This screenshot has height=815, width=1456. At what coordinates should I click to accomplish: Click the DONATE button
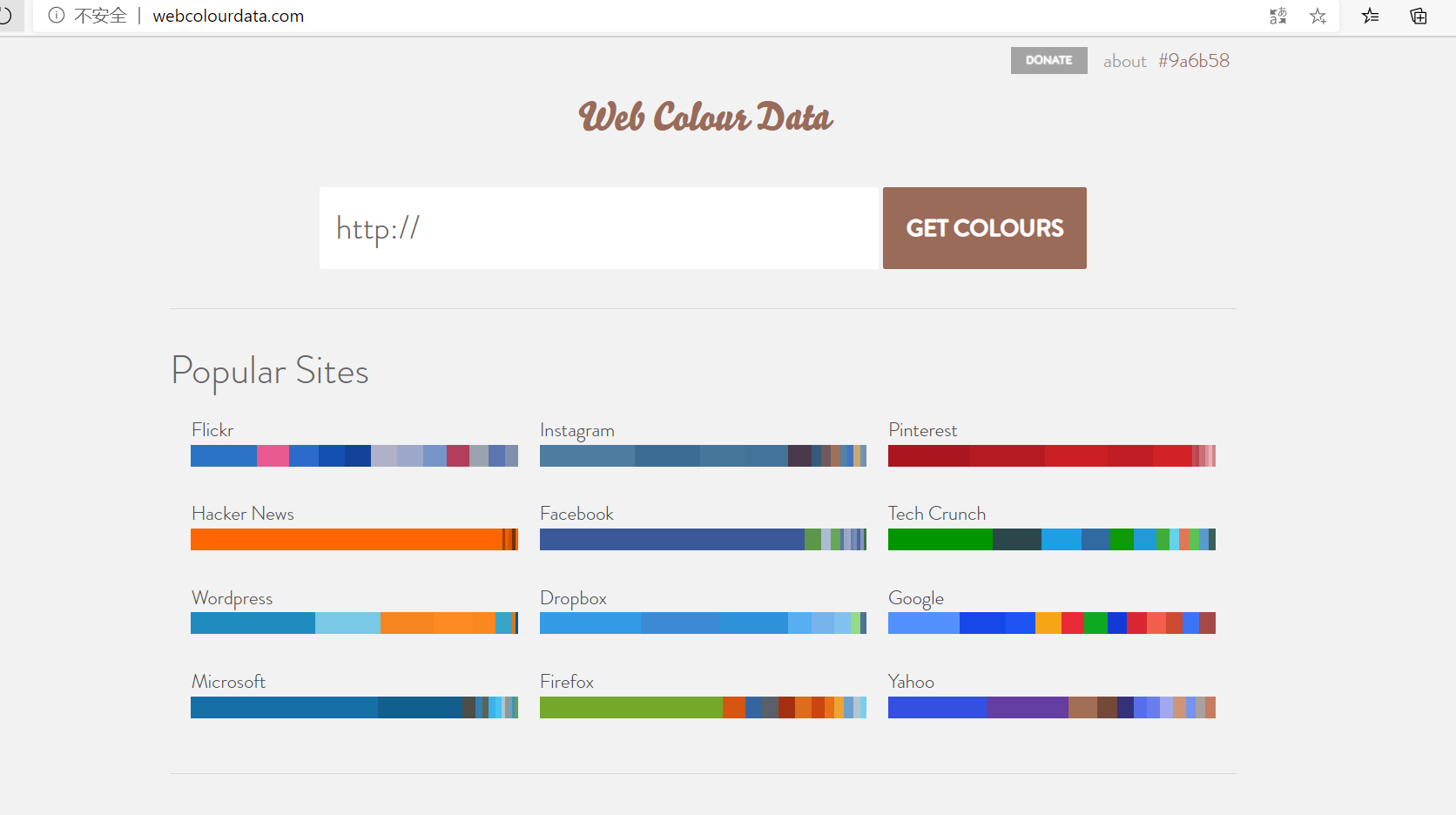click(x=1048, y=60)
